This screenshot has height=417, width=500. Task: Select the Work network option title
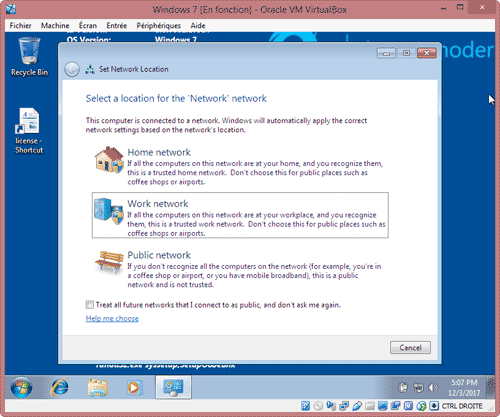(158, 204)
